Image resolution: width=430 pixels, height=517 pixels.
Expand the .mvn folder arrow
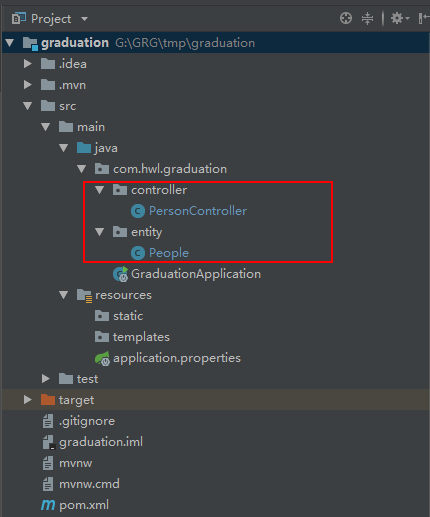pos(28,85)
